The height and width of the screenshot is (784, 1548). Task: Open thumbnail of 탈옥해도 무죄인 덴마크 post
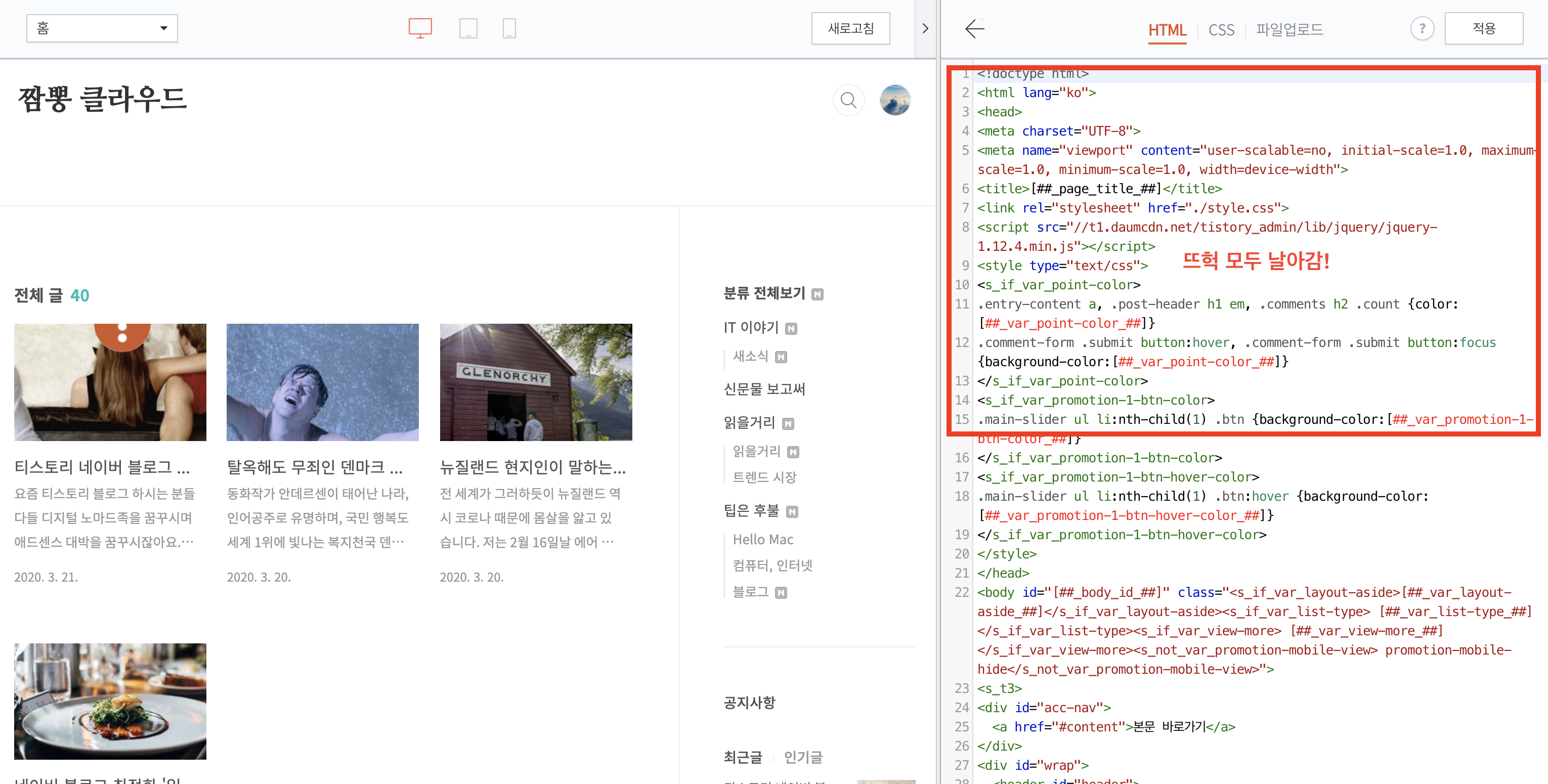click(x=323, y=382)
